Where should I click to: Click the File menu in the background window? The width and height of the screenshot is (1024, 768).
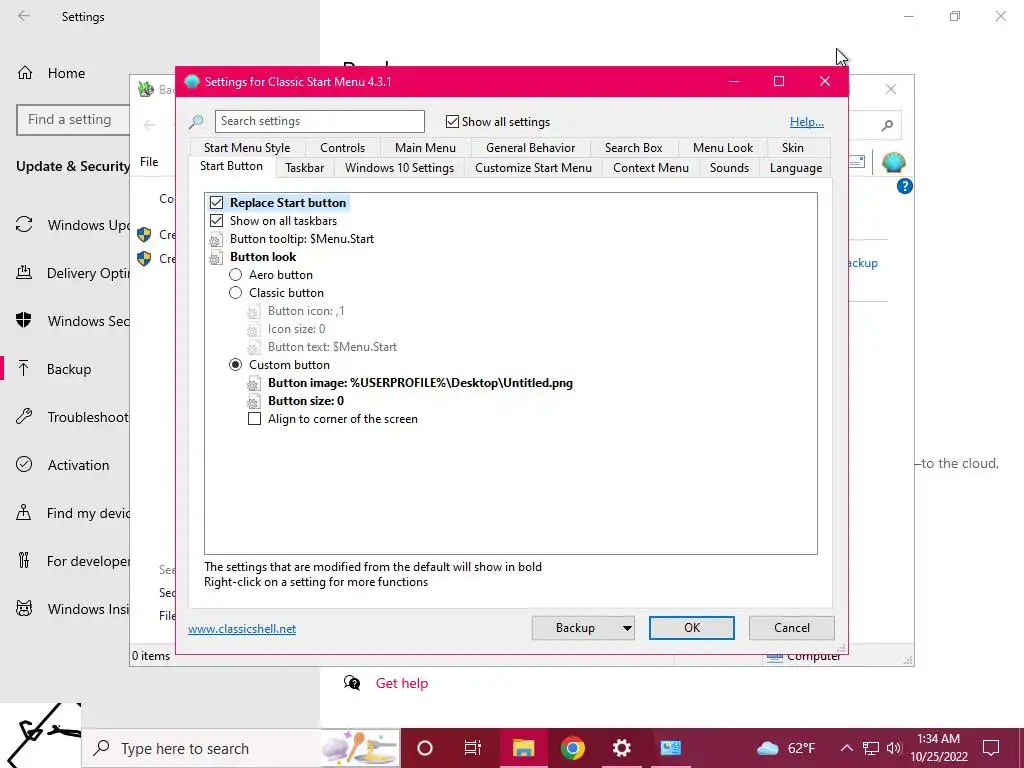pyautogui.click(x=149, y=162)
